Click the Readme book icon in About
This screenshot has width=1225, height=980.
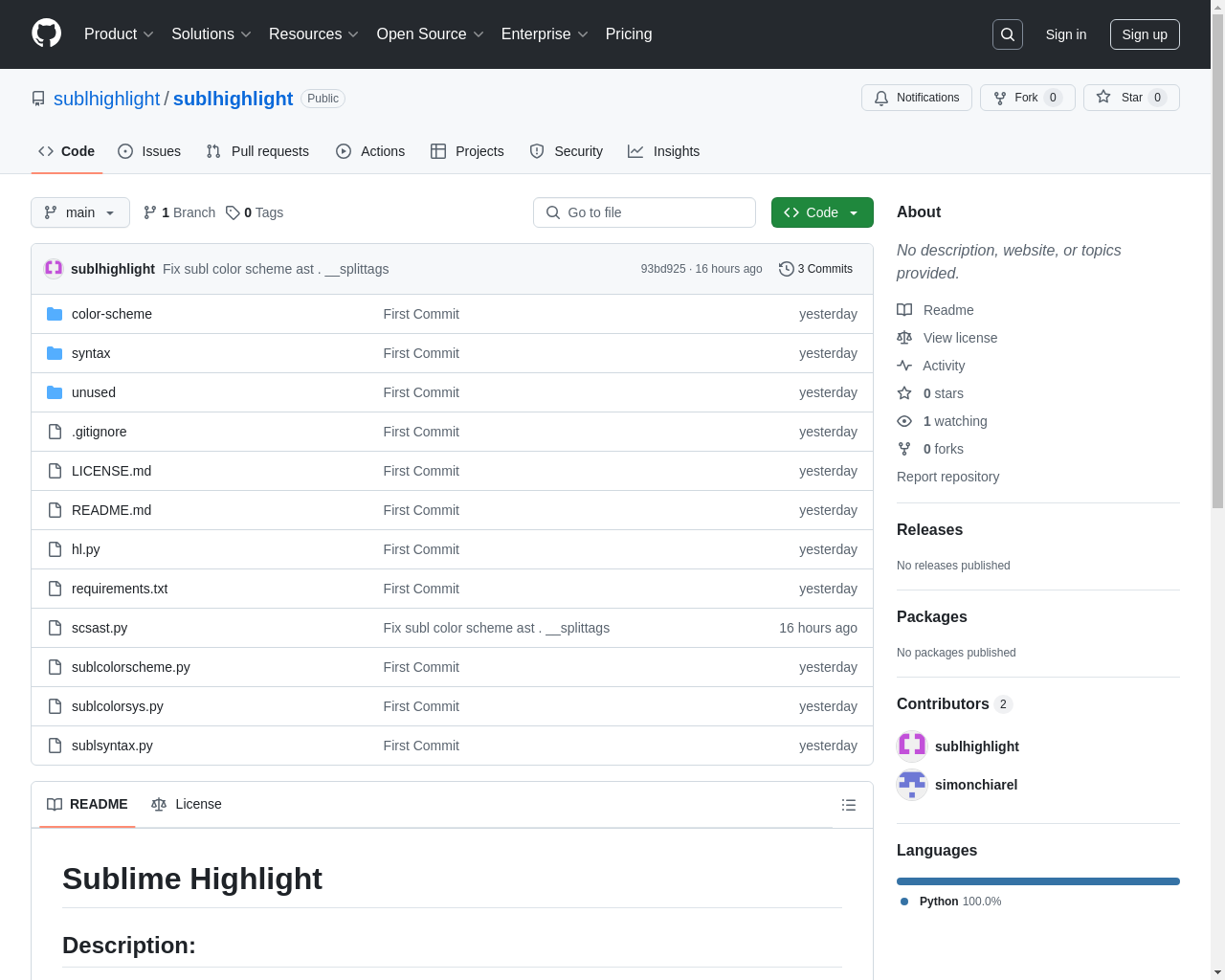click(904, 310)
